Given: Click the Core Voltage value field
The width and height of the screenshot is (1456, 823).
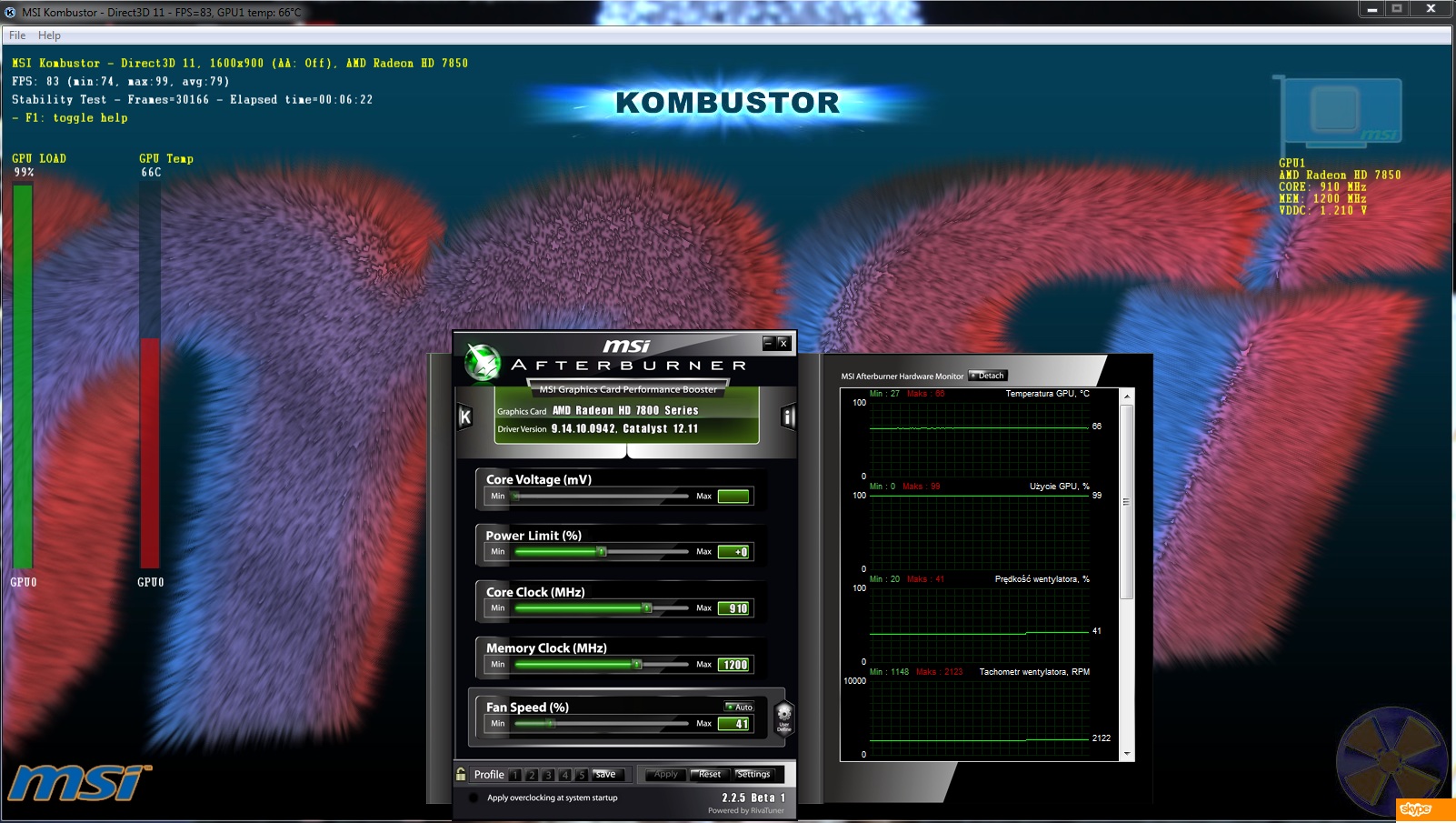Looking at the screenshot, I should click(733, 497).
